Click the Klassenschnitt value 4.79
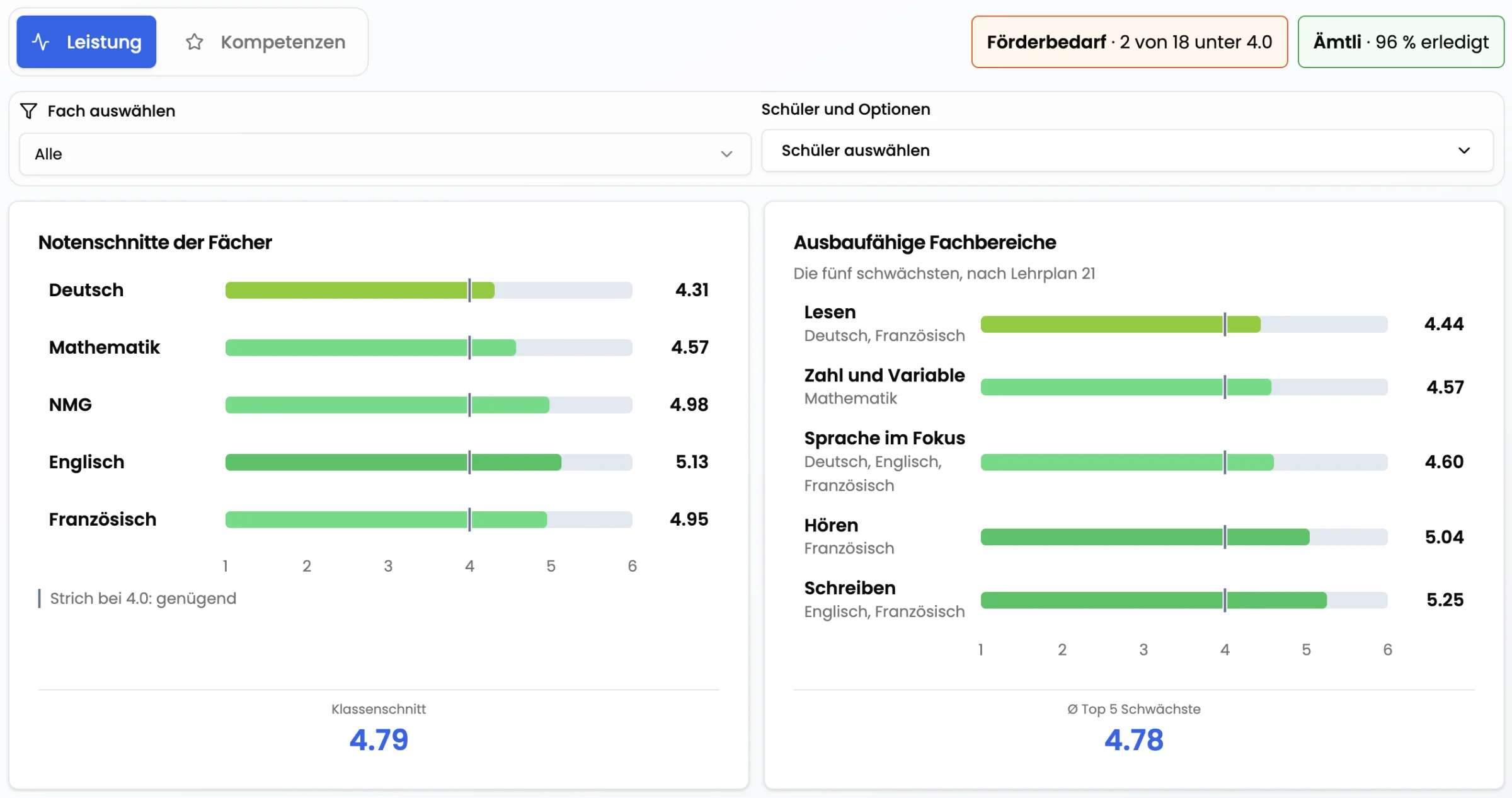Screen dimensions: 1512x798 point(379,740)
